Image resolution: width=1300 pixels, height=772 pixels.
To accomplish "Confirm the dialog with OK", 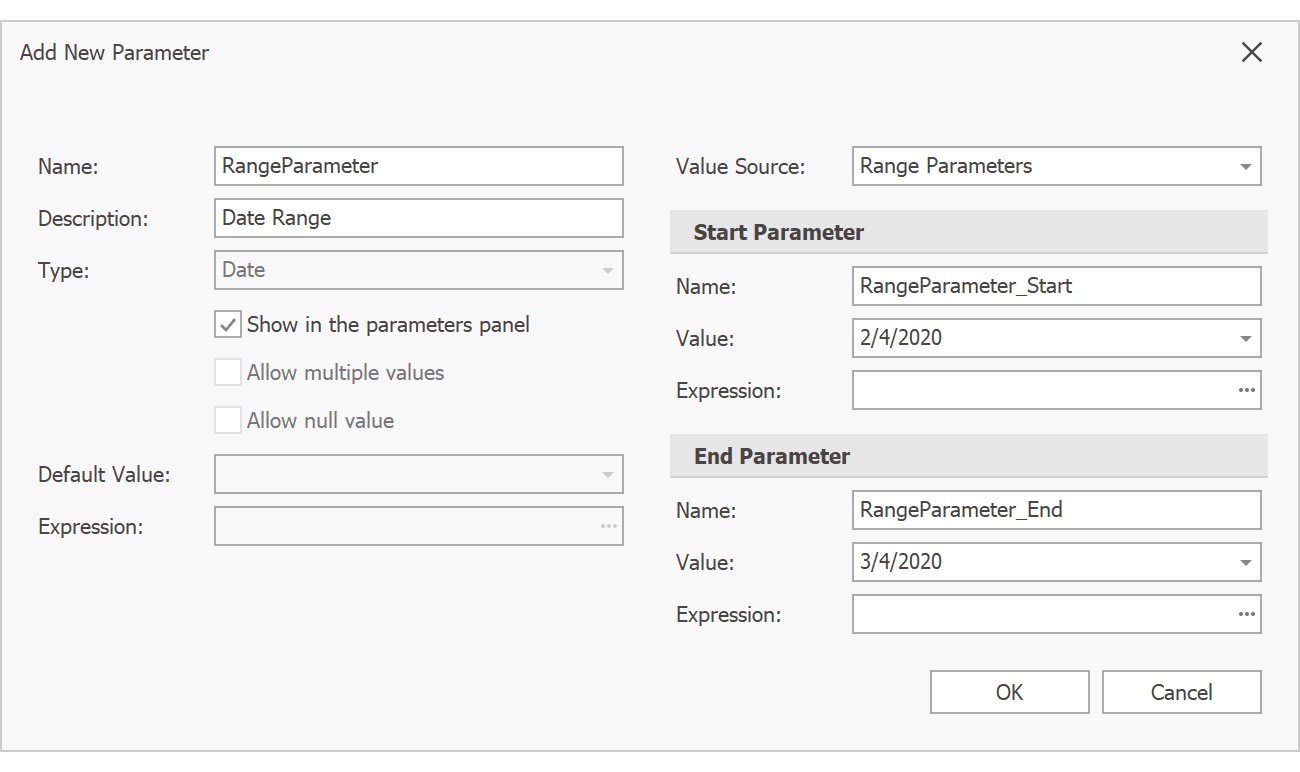I will point(1009,691).
